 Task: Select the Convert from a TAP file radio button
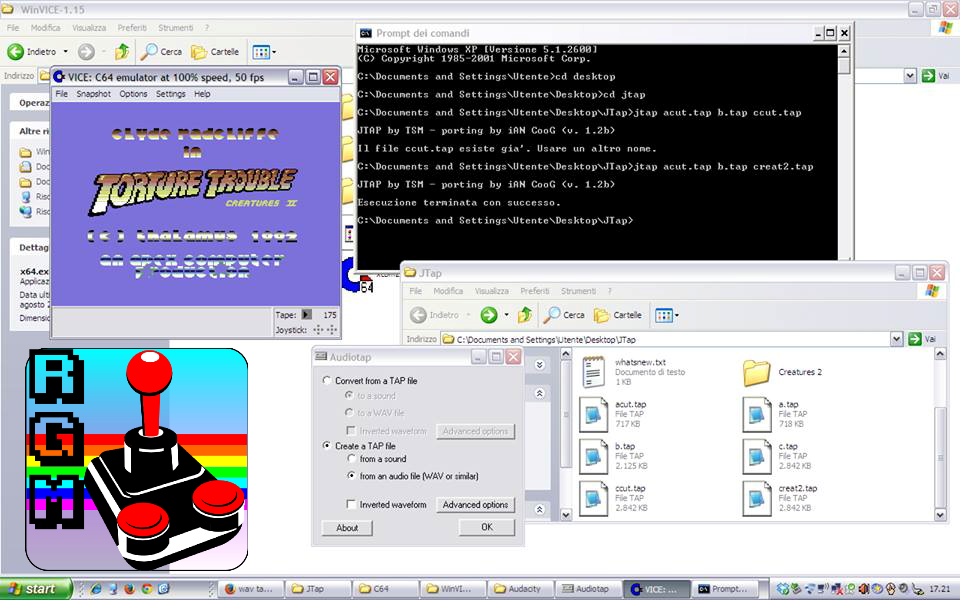click(327, 380)
